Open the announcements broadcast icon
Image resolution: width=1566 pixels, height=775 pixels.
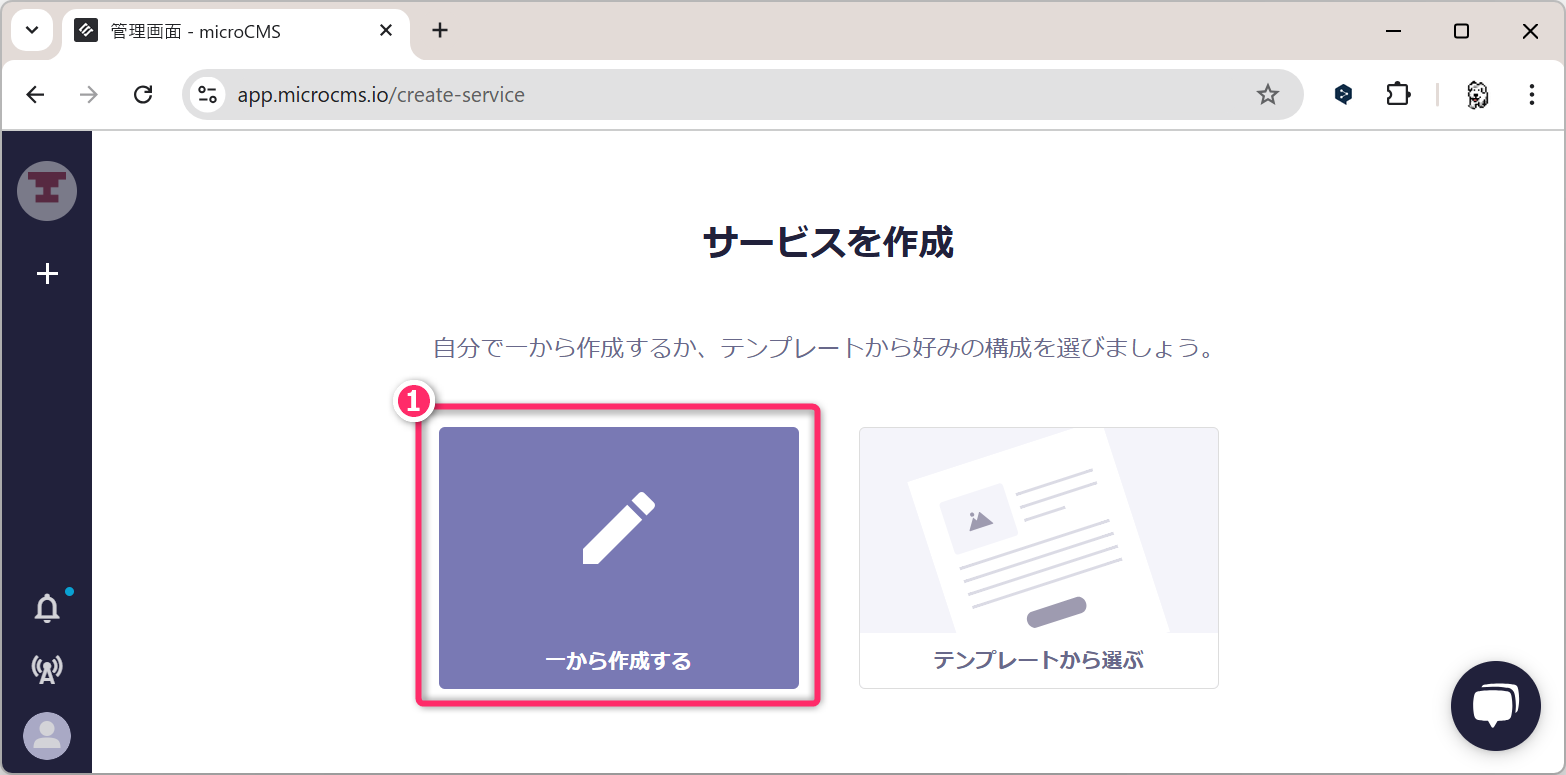pyautogui.click(x=47, y=669)
